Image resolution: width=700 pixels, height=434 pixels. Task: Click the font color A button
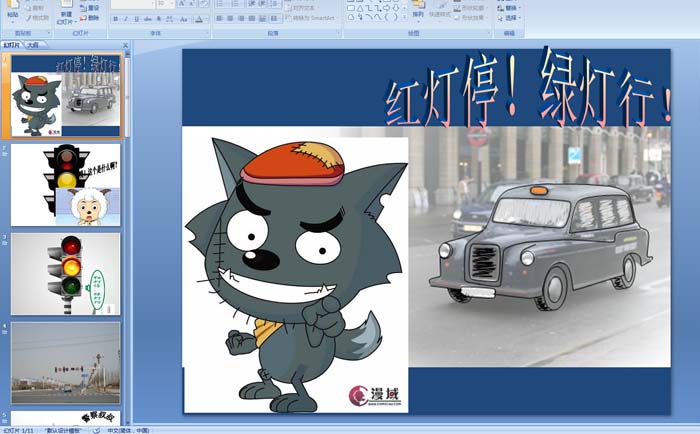point(199,19)
